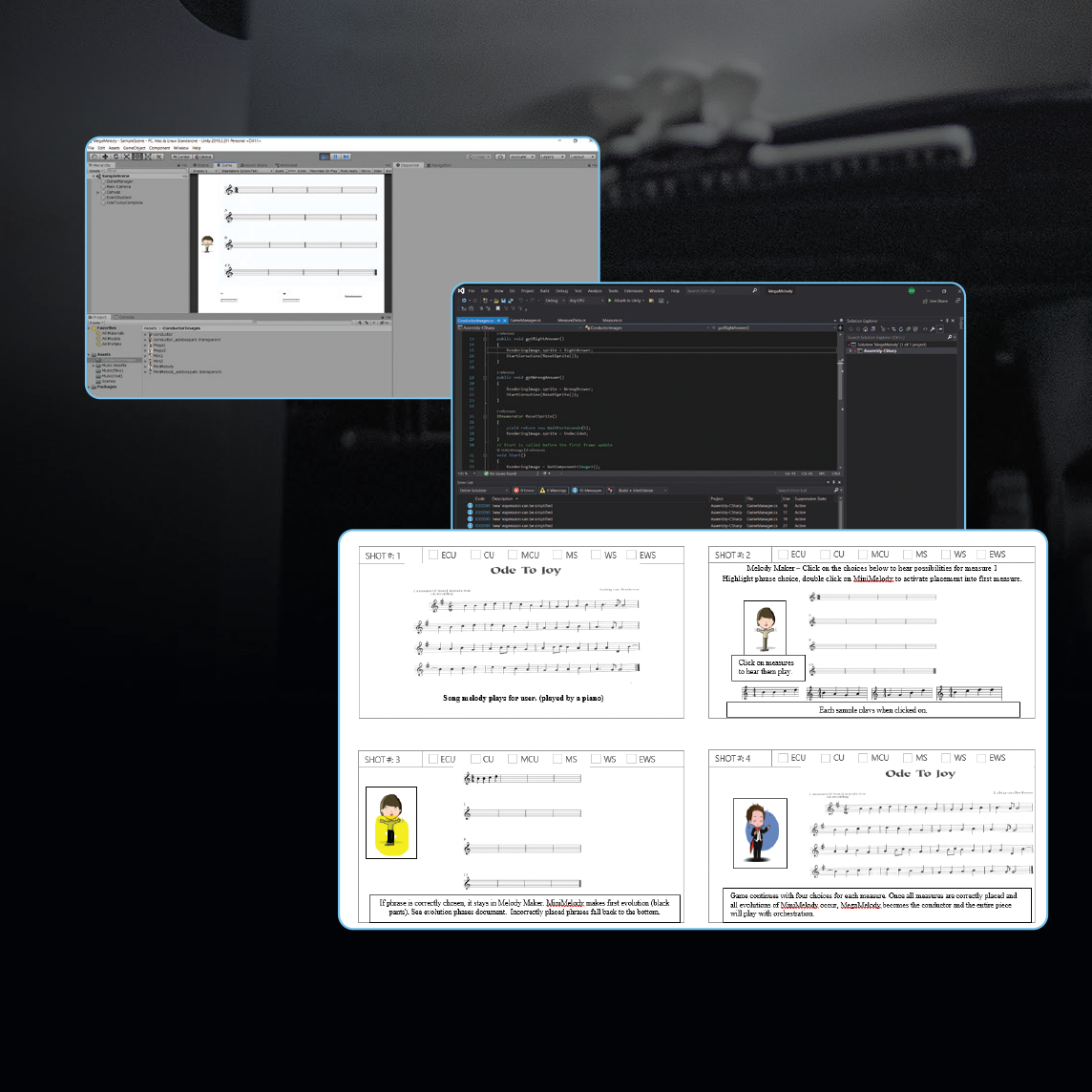Click the yellow MiniMelody image in Shot 3

tap(391, 823)
